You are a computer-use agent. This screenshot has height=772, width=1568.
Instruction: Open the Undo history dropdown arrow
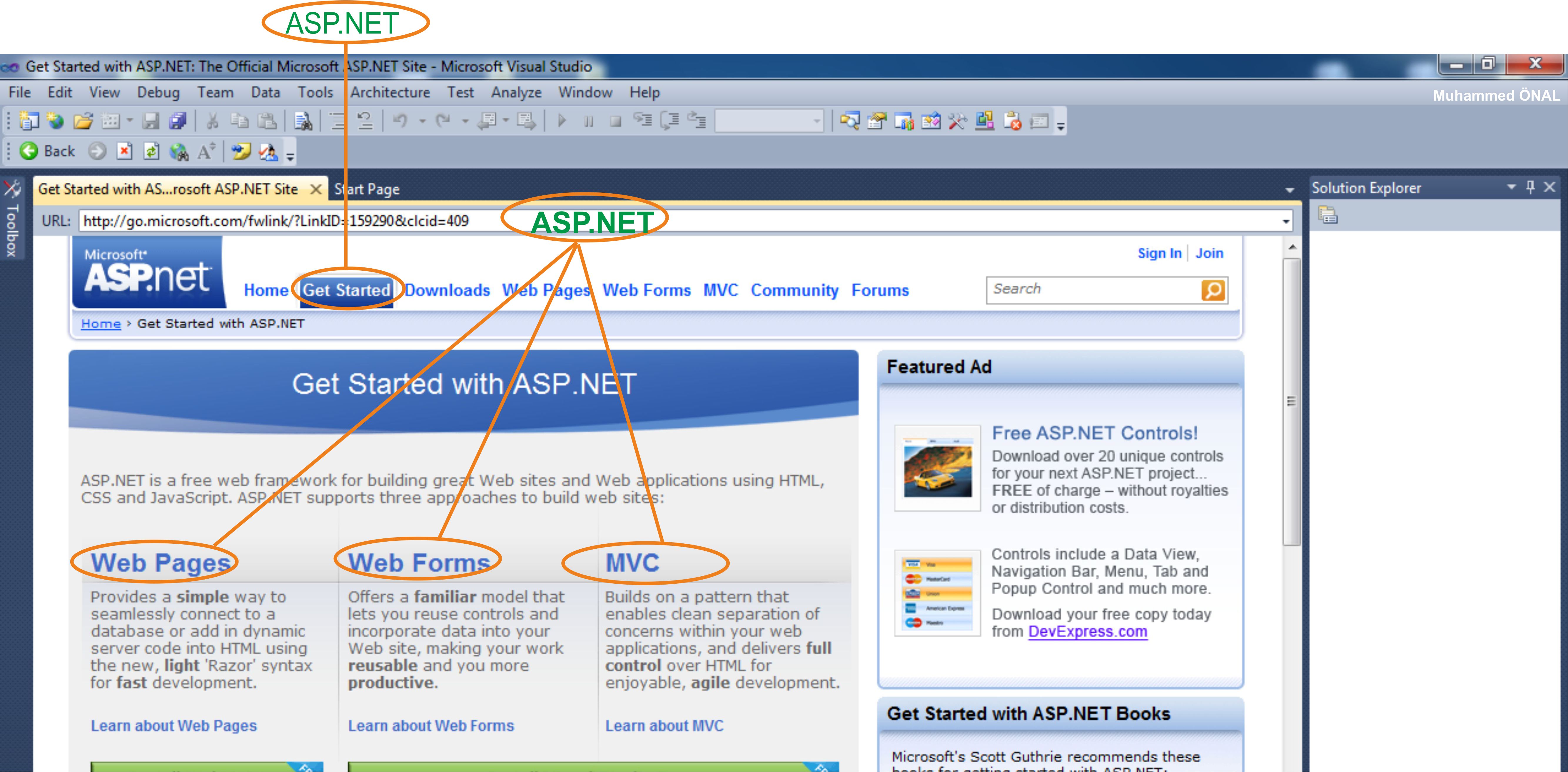[x=422, y=121]
